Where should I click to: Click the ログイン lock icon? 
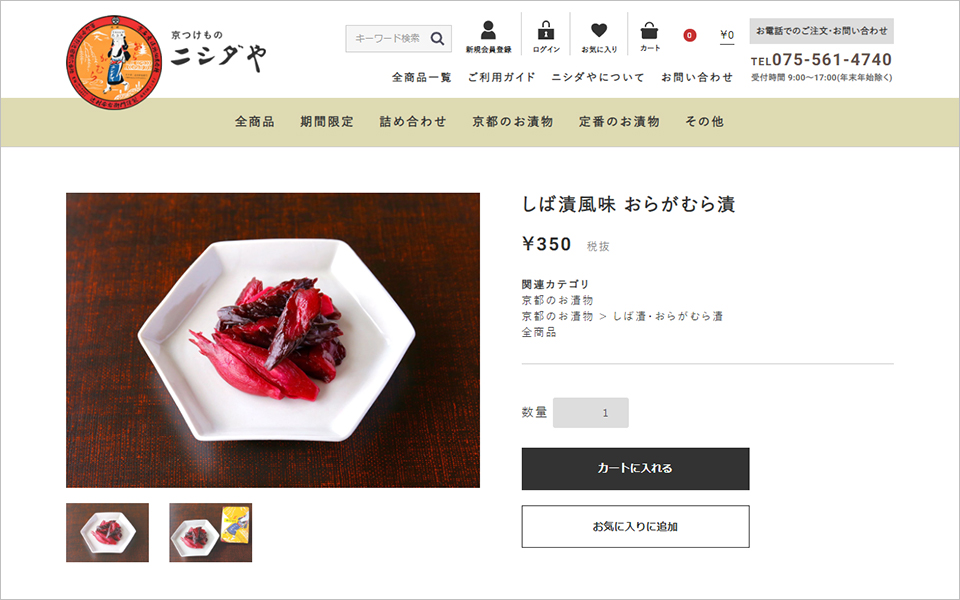(546, 30)
